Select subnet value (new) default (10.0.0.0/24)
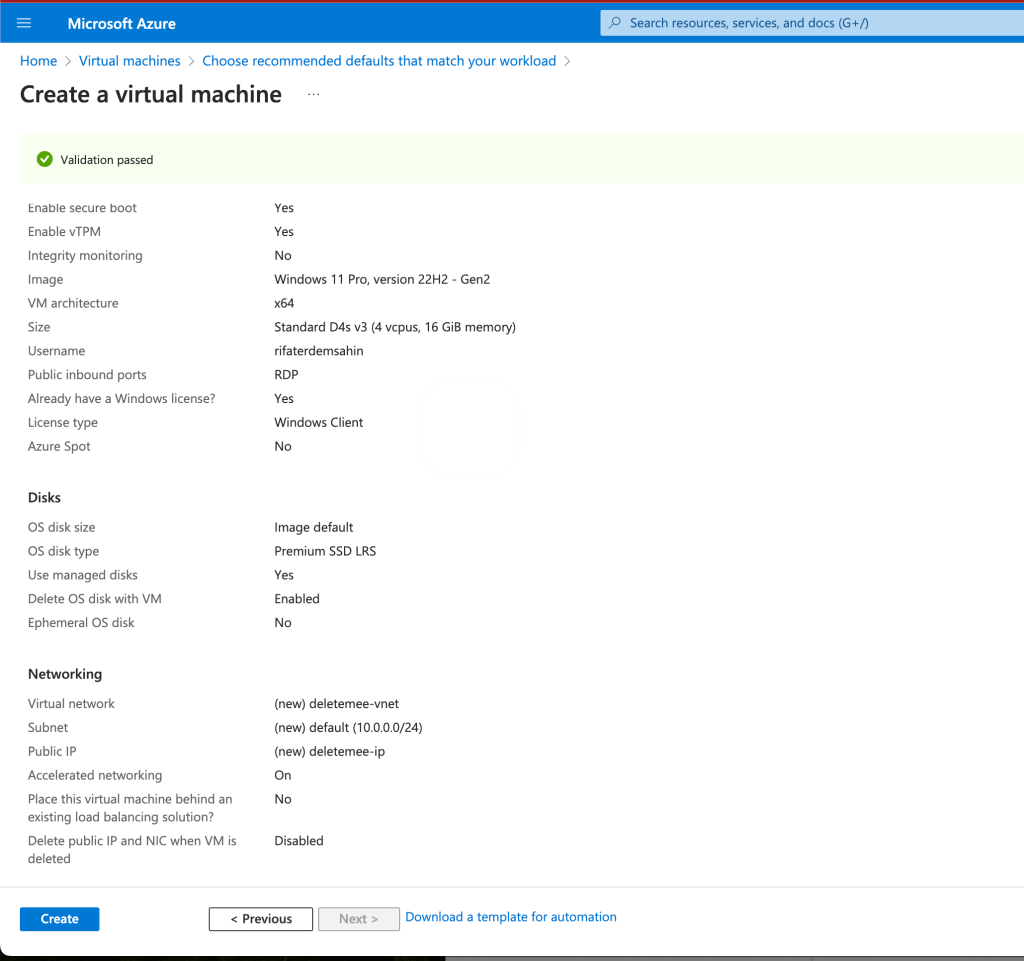 [348, 728]
